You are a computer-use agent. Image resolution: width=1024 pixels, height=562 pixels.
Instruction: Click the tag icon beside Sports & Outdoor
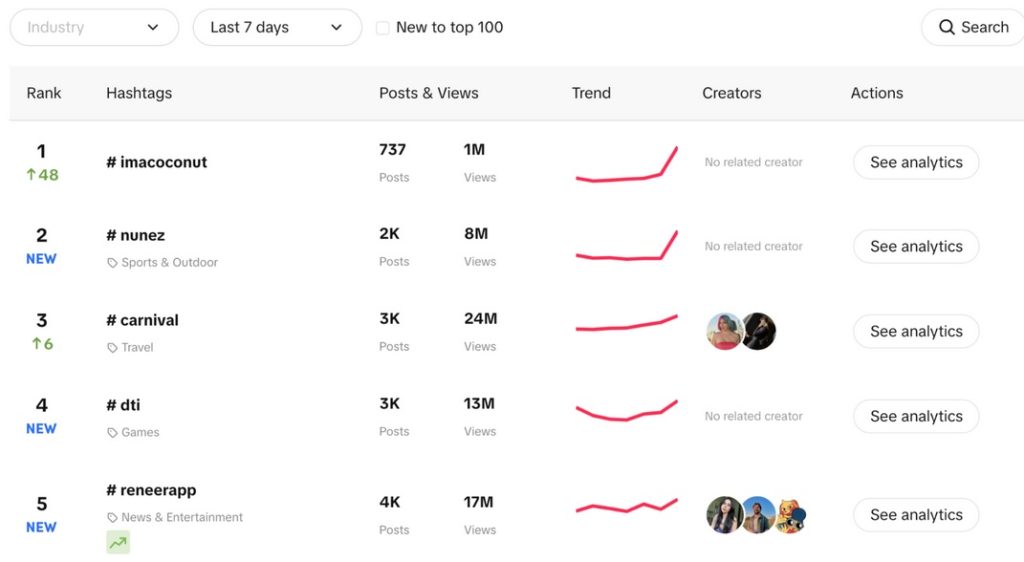pos(112,263)
